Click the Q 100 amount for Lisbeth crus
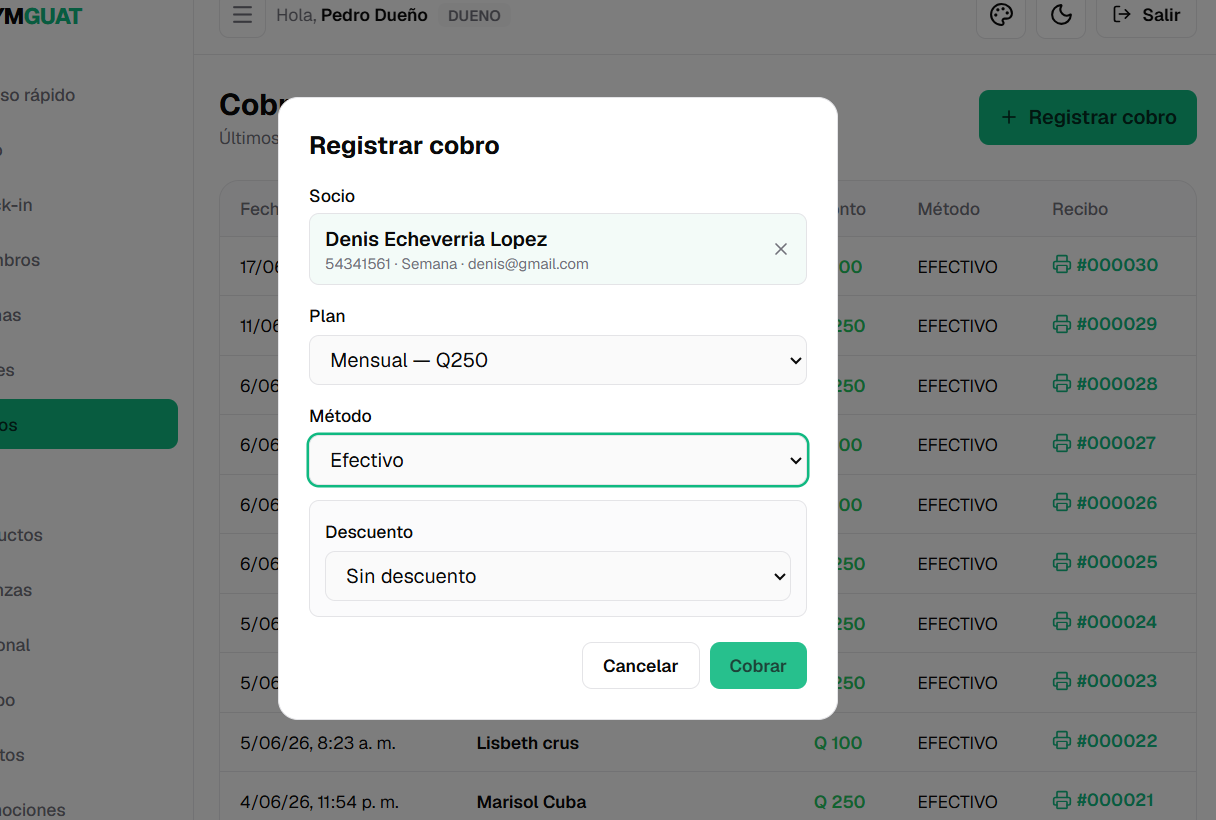Viewport: 1216px width, 820px height. [838, 743]
